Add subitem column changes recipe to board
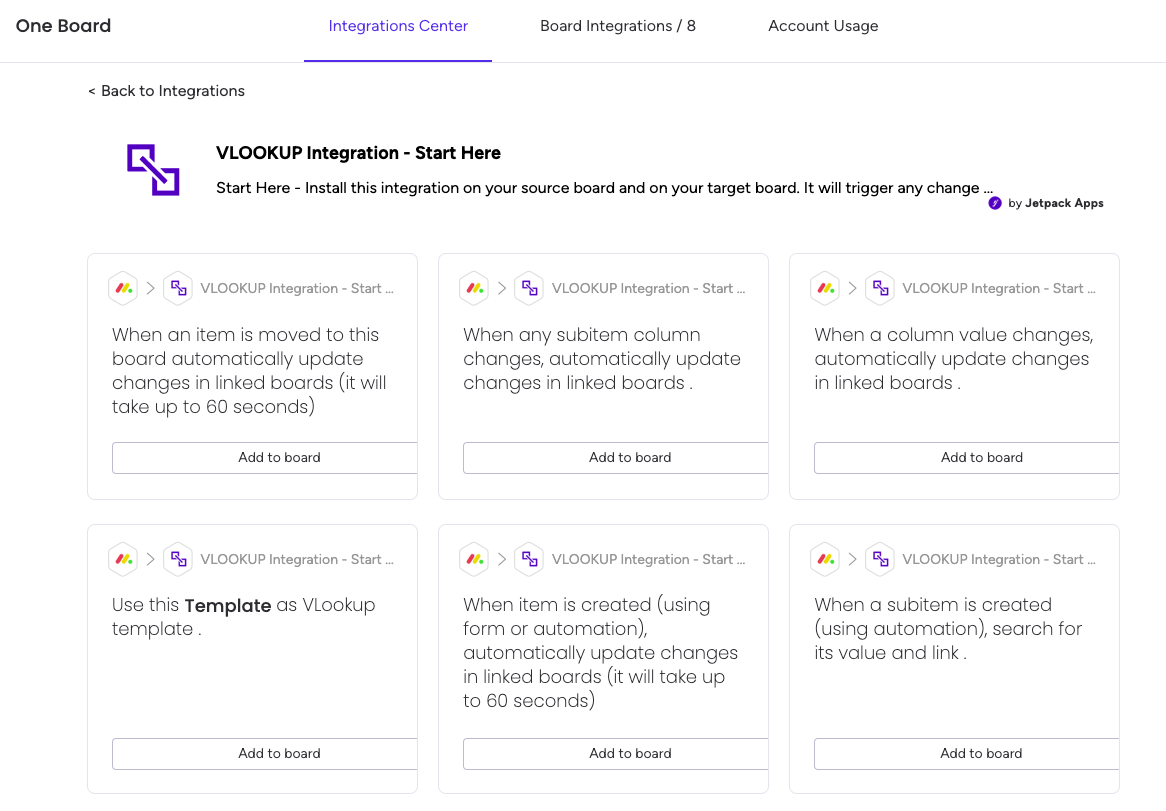Image resolution: width=1166 pixels, height=811 pixels. tap(616, 458)
